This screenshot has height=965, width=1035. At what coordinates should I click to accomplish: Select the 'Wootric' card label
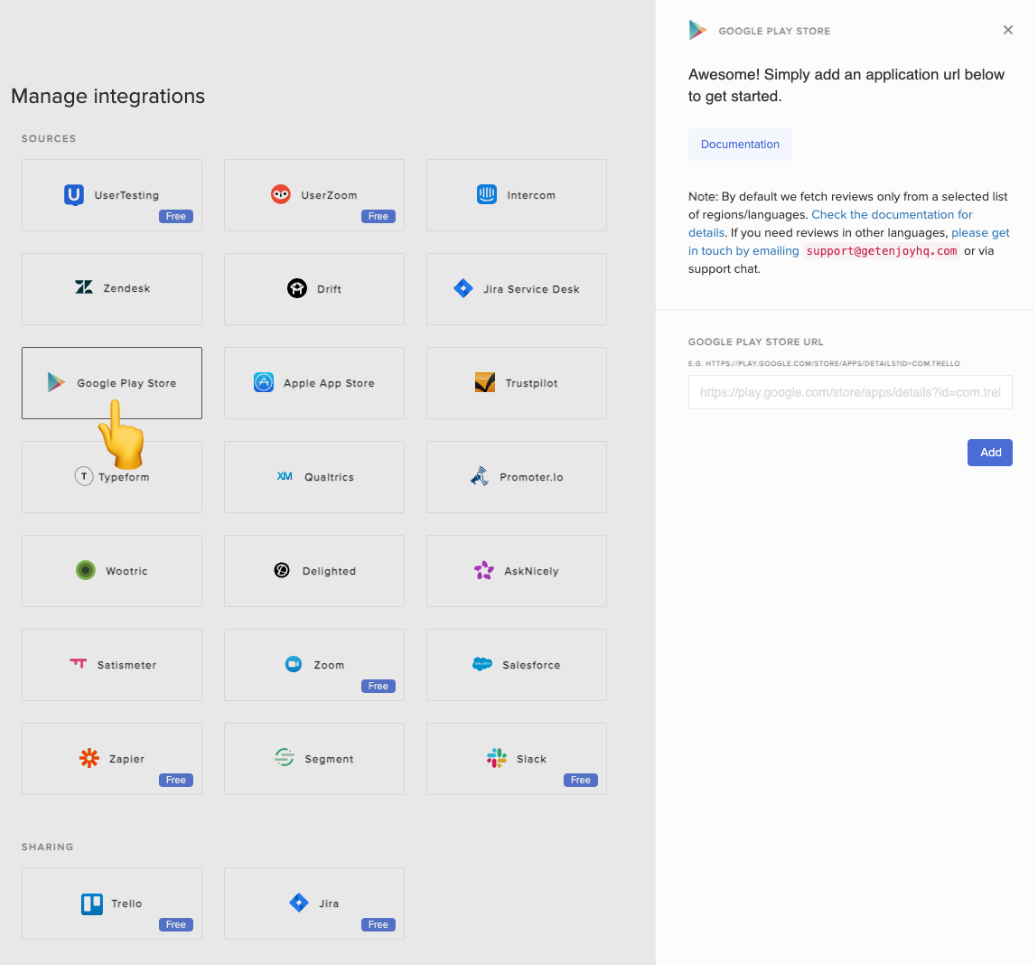127,571
